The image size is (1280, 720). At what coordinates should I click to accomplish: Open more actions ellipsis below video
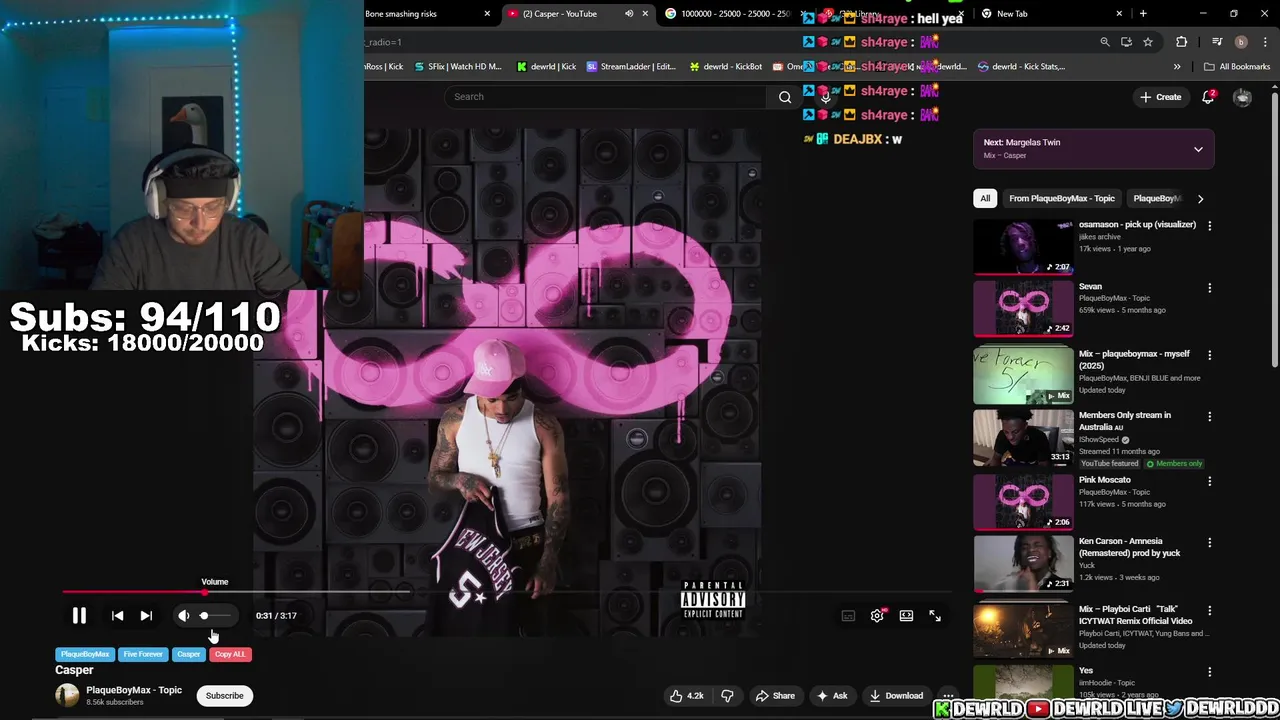(948, 696)
